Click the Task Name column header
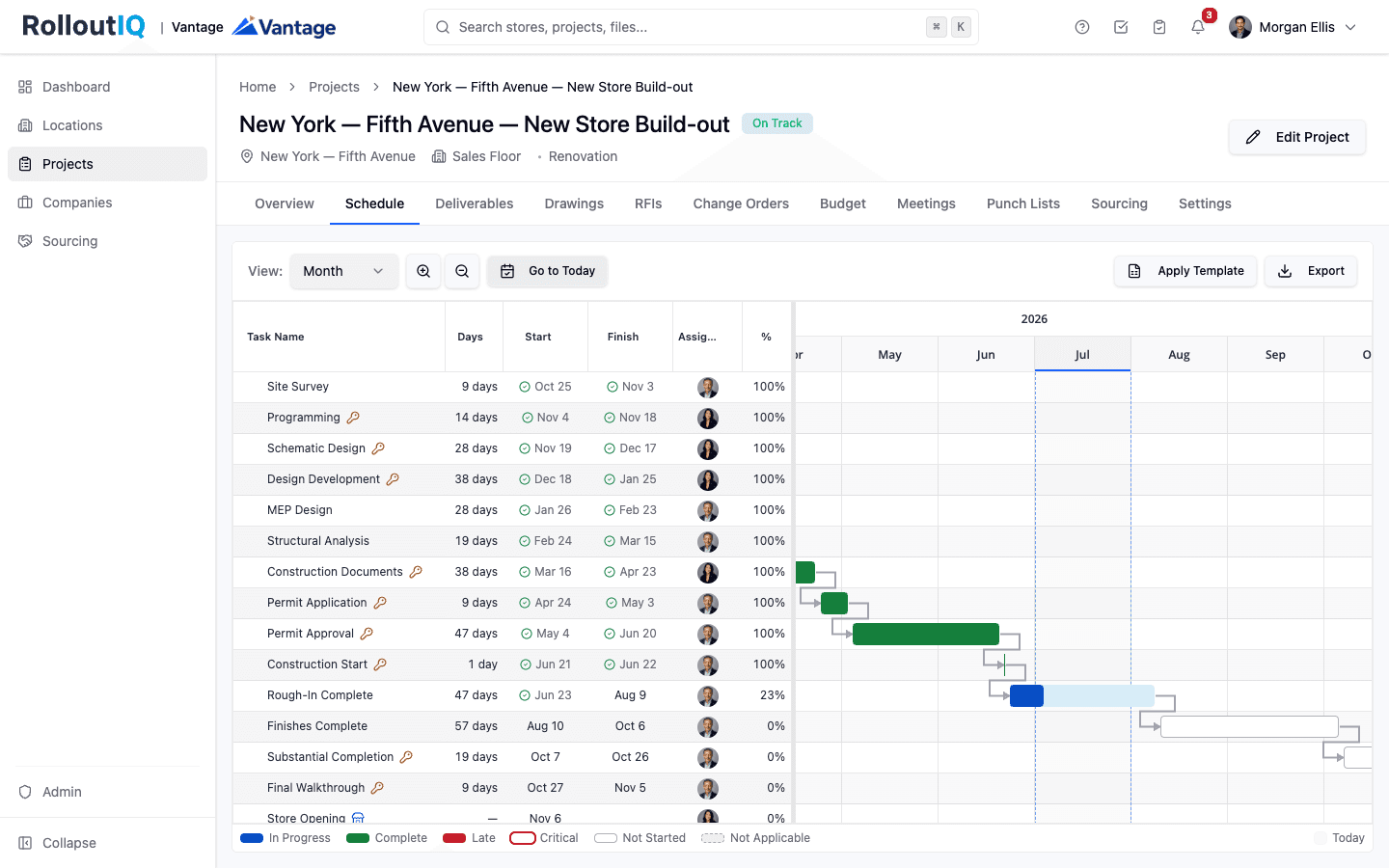Image resolution: width=1389 pixels, height=868 pixels. tap(340, 337)
